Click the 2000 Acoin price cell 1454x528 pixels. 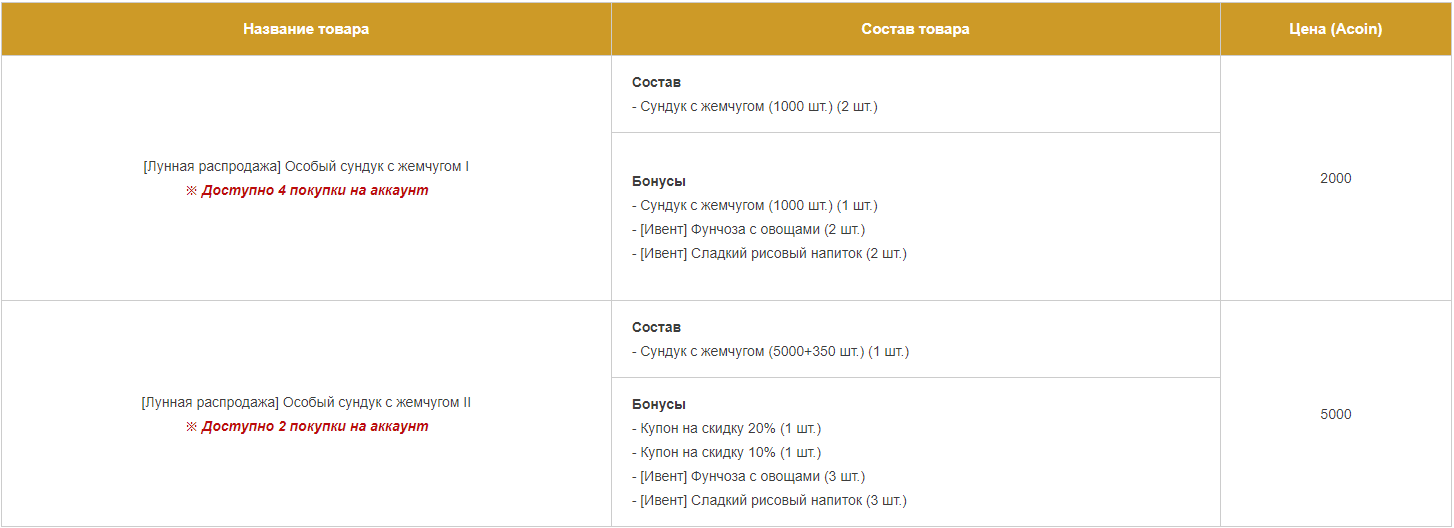point(1335,178)
